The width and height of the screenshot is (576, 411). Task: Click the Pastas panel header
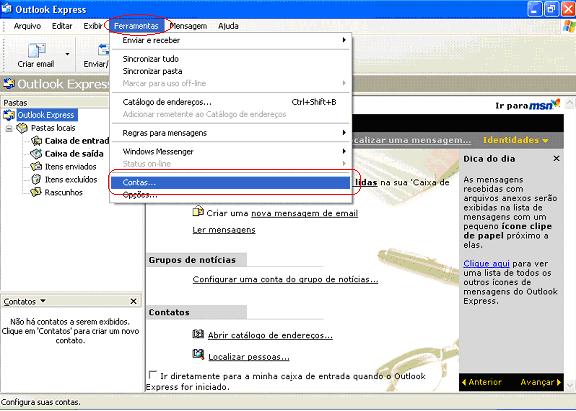tap(54, 102)
